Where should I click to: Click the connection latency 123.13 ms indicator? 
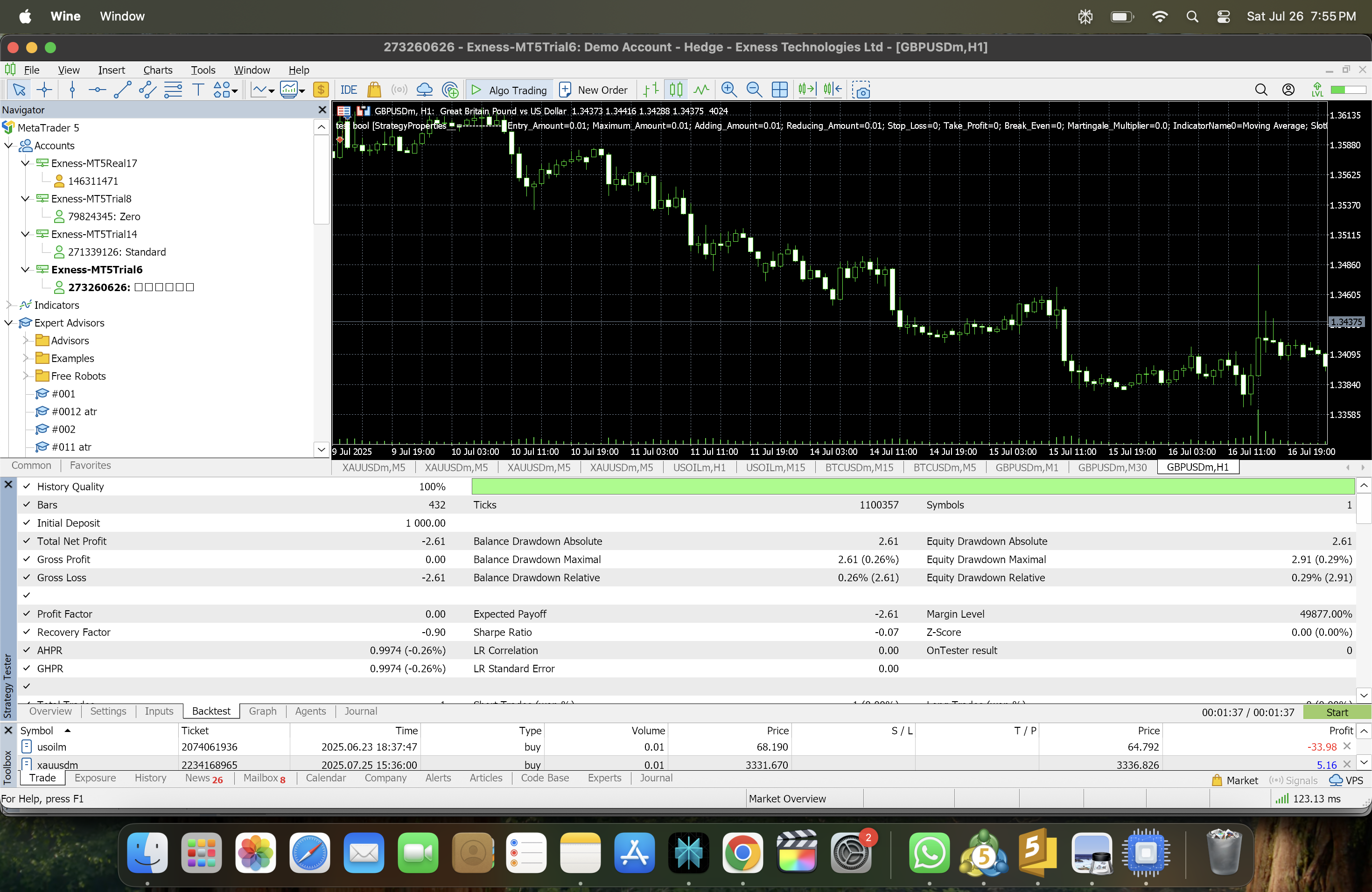pyautogui.click(x=1308, y=799)
